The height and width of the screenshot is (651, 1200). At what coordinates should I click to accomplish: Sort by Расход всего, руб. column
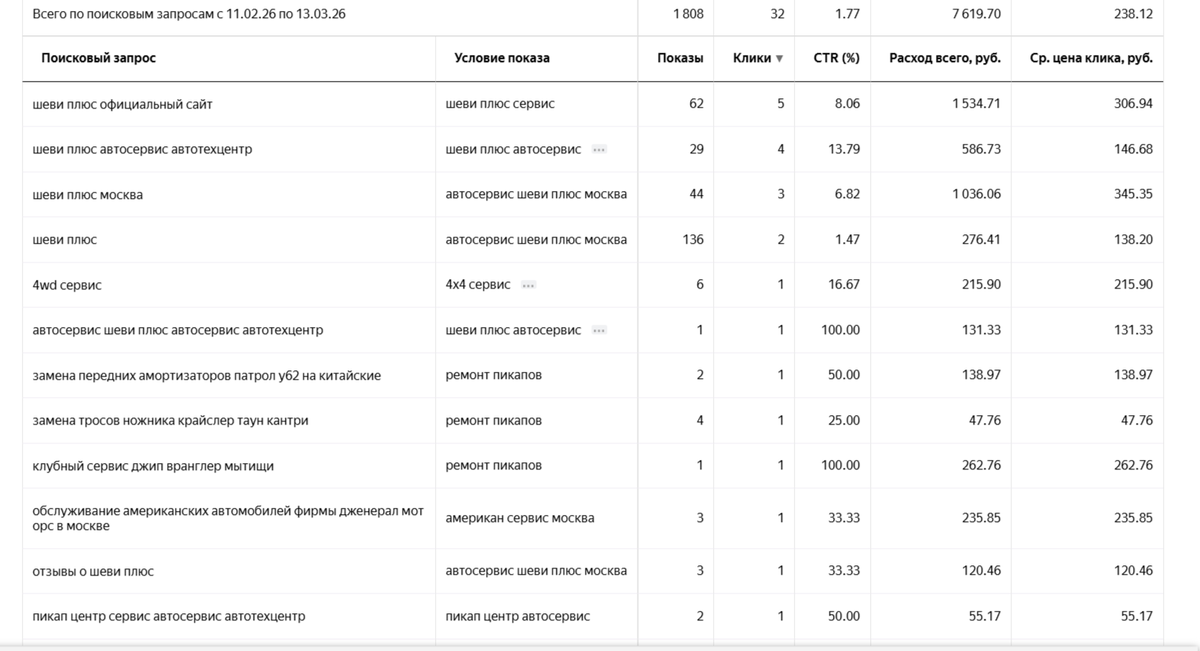(x=945, y=58)
